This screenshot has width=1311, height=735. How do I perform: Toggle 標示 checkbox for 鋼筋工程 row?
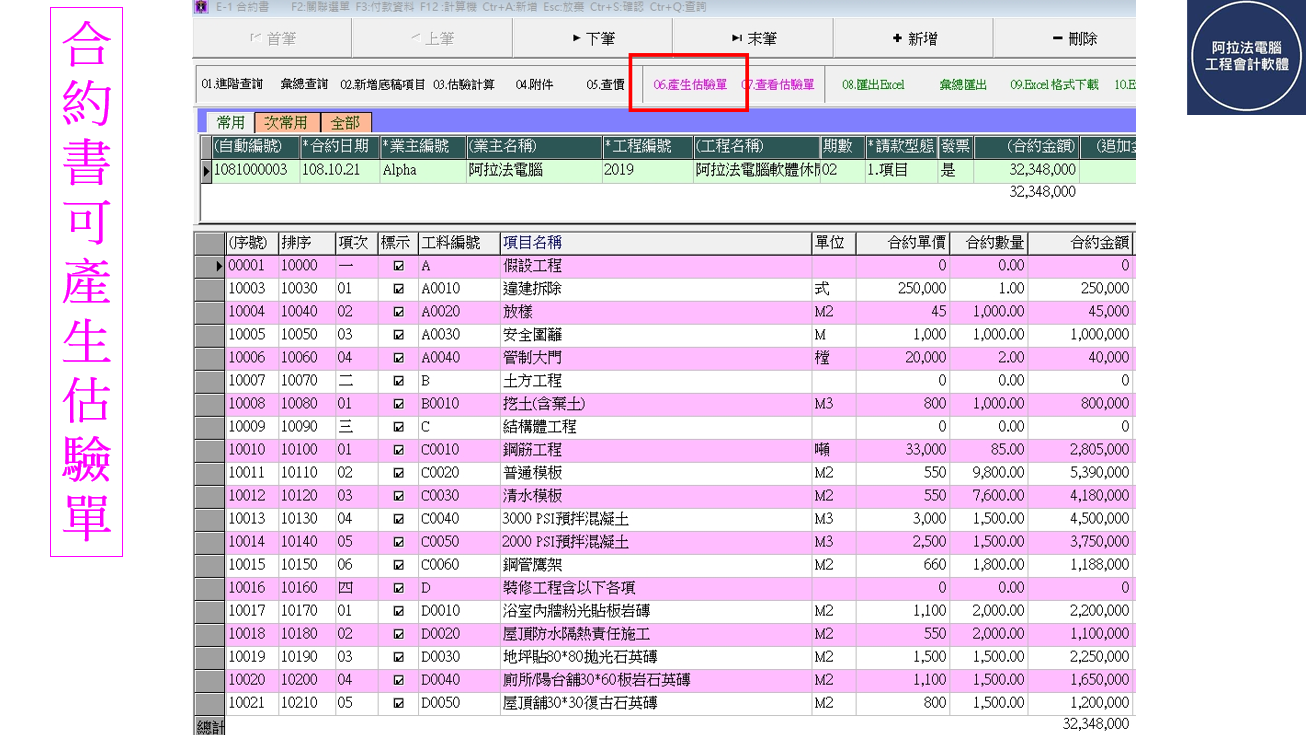pos(398,451)
